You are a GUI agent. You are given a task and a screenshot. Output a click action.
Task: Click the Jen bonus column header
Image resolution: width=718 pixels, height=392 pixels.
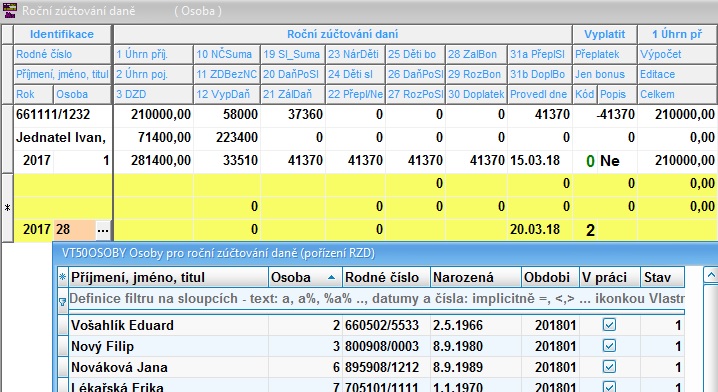604,74
